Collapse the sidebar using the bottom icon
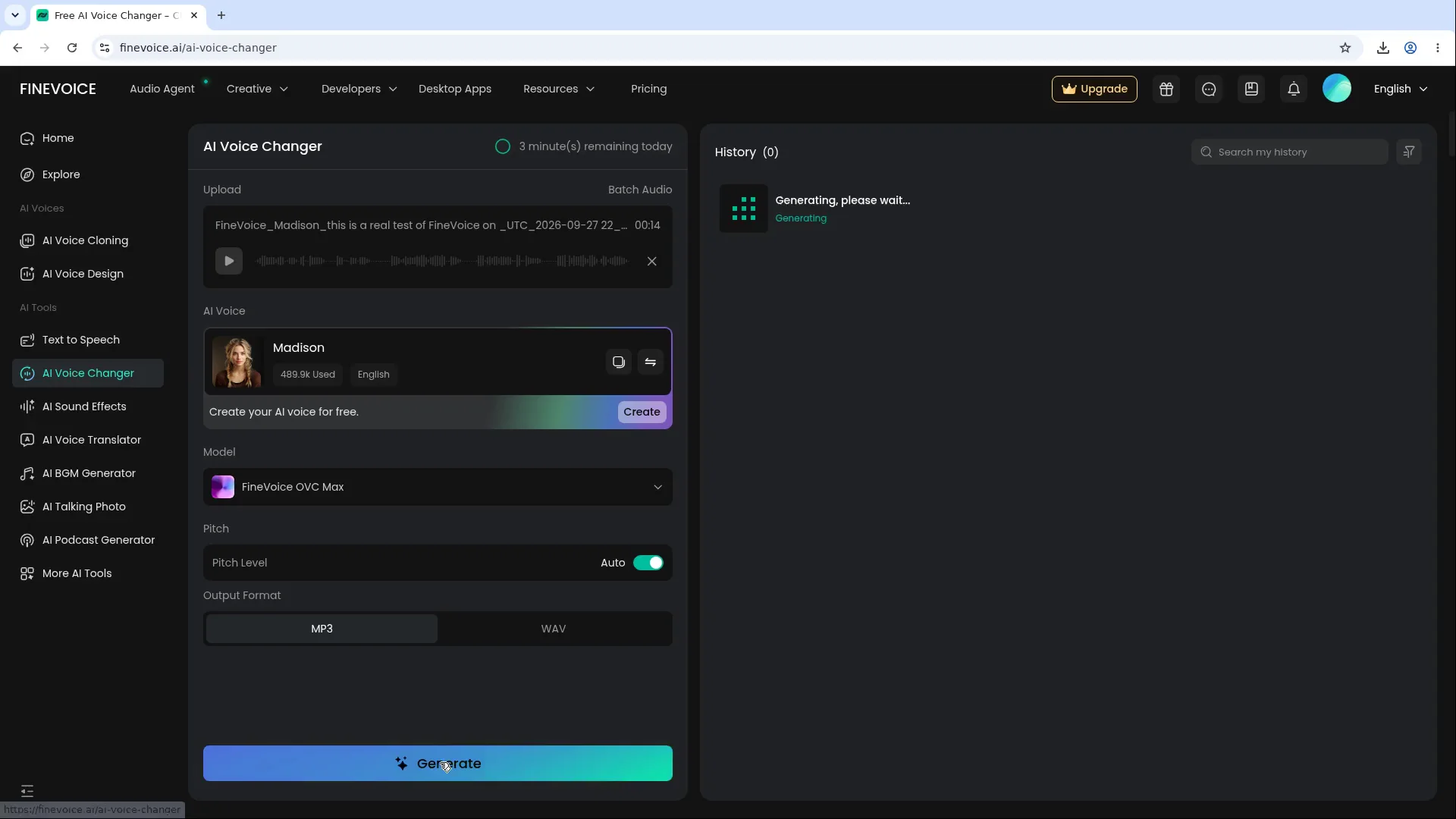The image size is (1456, 819). pyautogui.click(x=27, y=791)
